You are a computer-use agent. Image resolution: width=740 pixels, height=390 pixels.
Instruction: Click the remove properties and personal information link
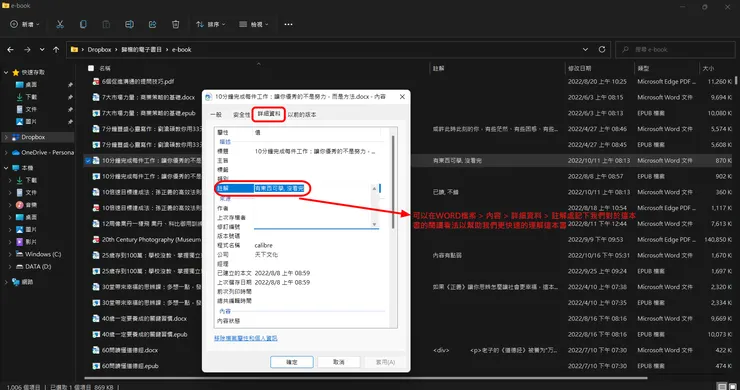click(x=245, y=338)
